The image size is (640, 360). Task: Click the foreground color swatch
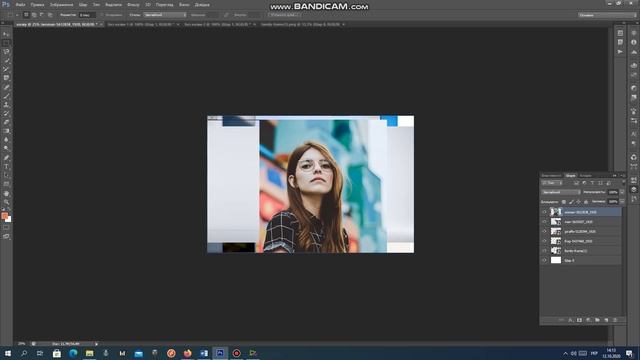4,216
